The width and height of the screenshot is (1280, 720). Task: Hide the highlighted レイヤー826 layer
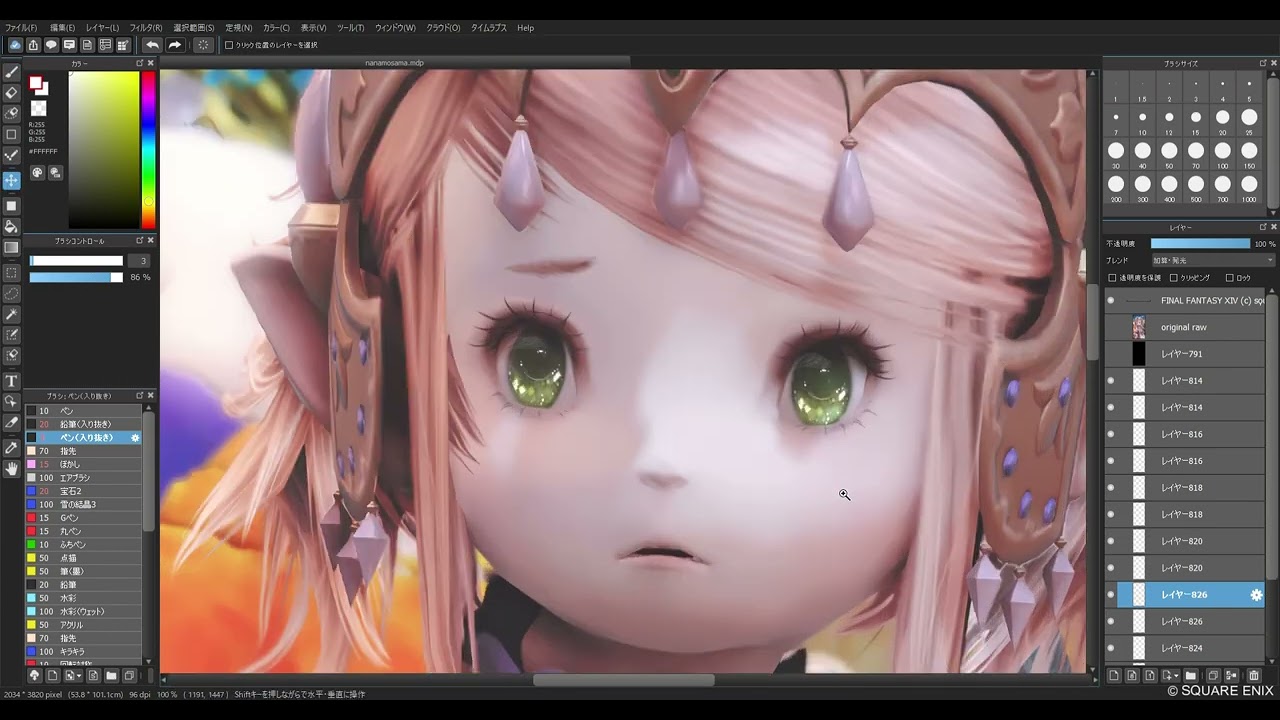[x=1110, y=595]
